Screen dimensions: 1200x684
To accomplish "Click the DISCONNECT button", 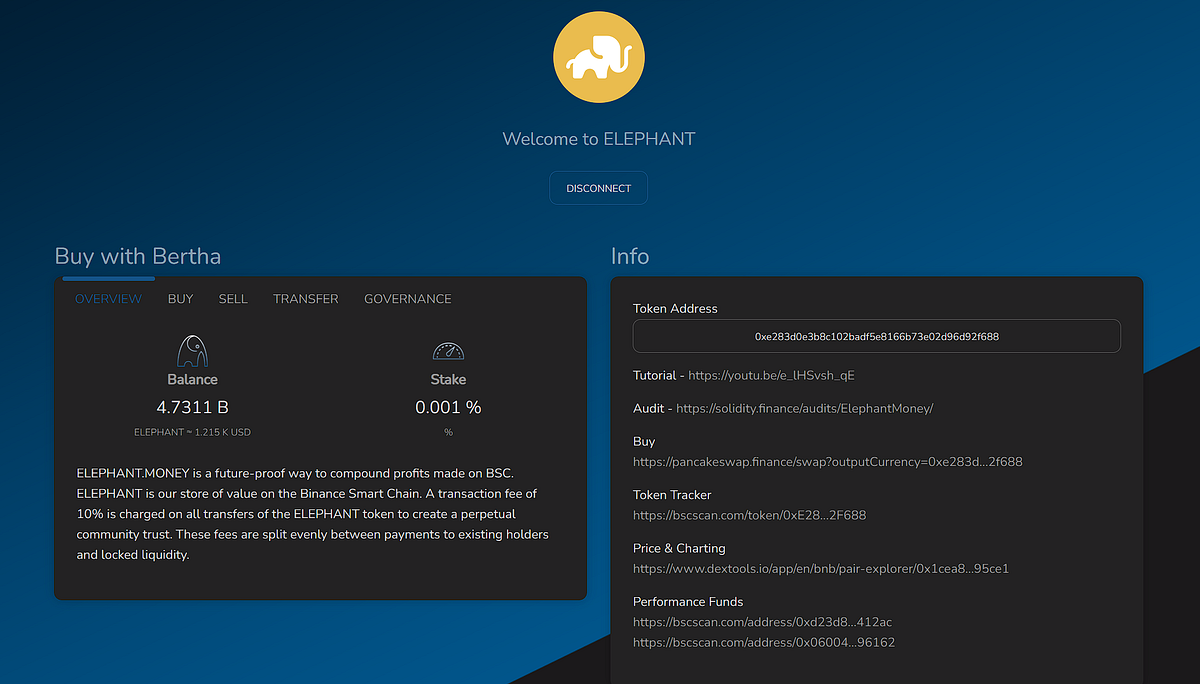I will click(598, 188).
